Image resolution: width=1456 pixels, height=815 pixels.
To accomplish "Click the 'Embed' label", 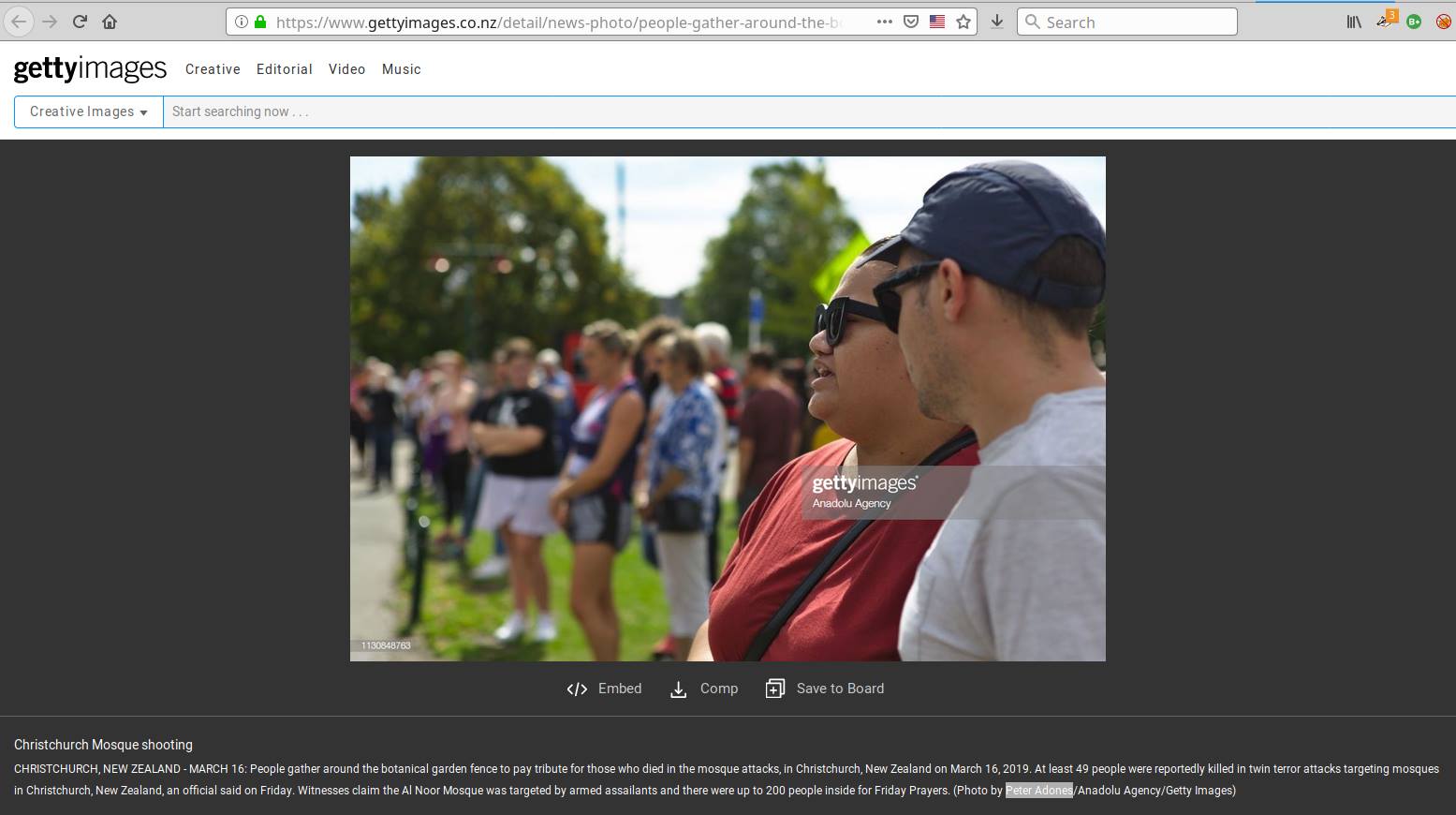I will point(620,689).
